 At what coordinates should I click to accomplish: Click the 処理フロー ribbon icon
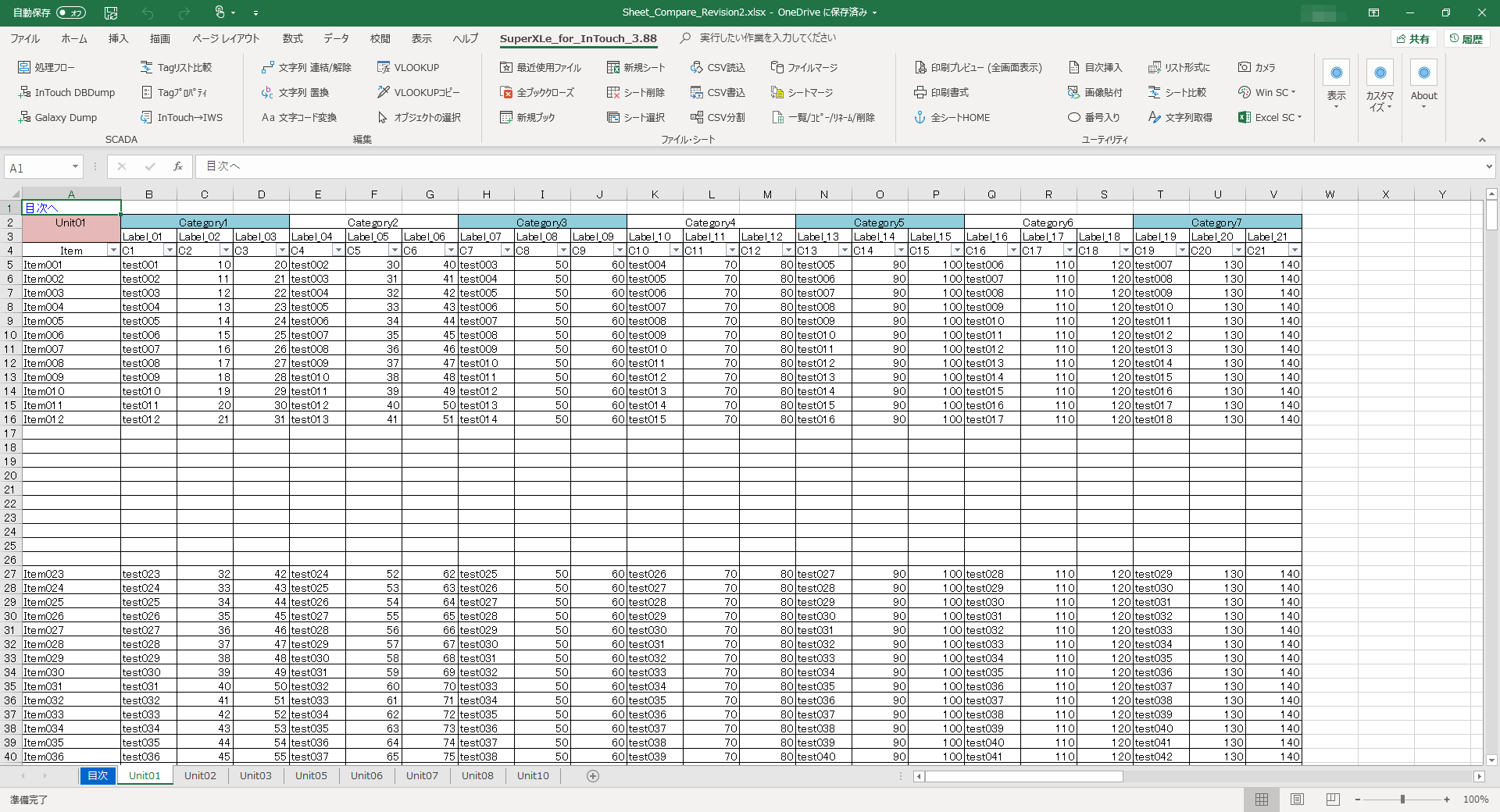pyautogui.click(x=24, y=67)
